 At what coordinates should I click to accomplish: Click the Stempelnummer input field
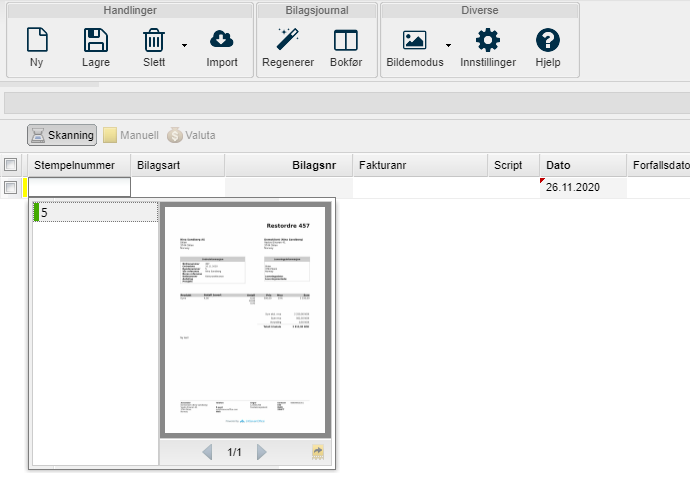click(x=80, y=187)
